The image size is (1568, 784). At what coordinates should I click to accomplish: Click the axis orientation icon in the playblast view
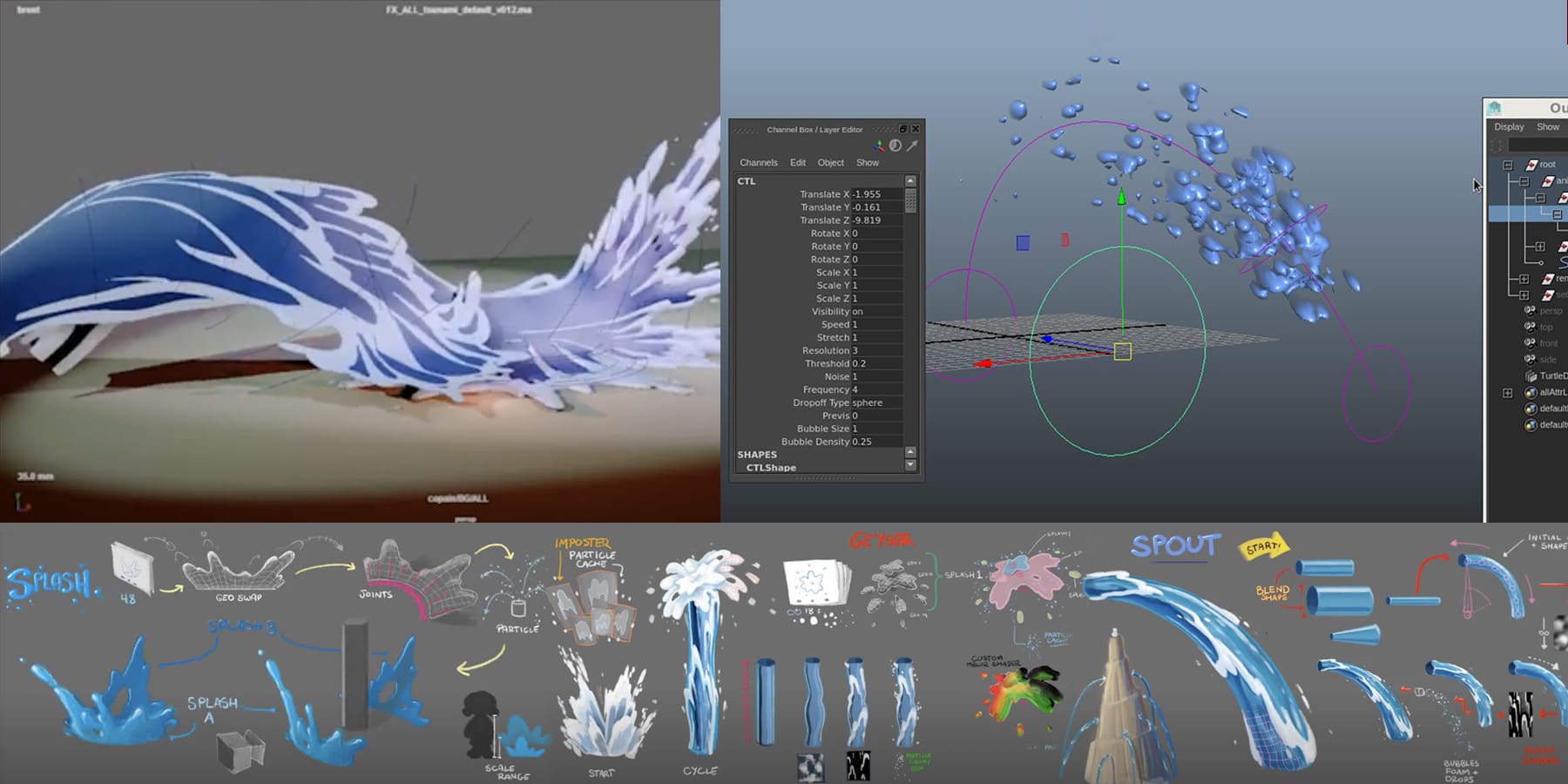click(x=22, y=503)
